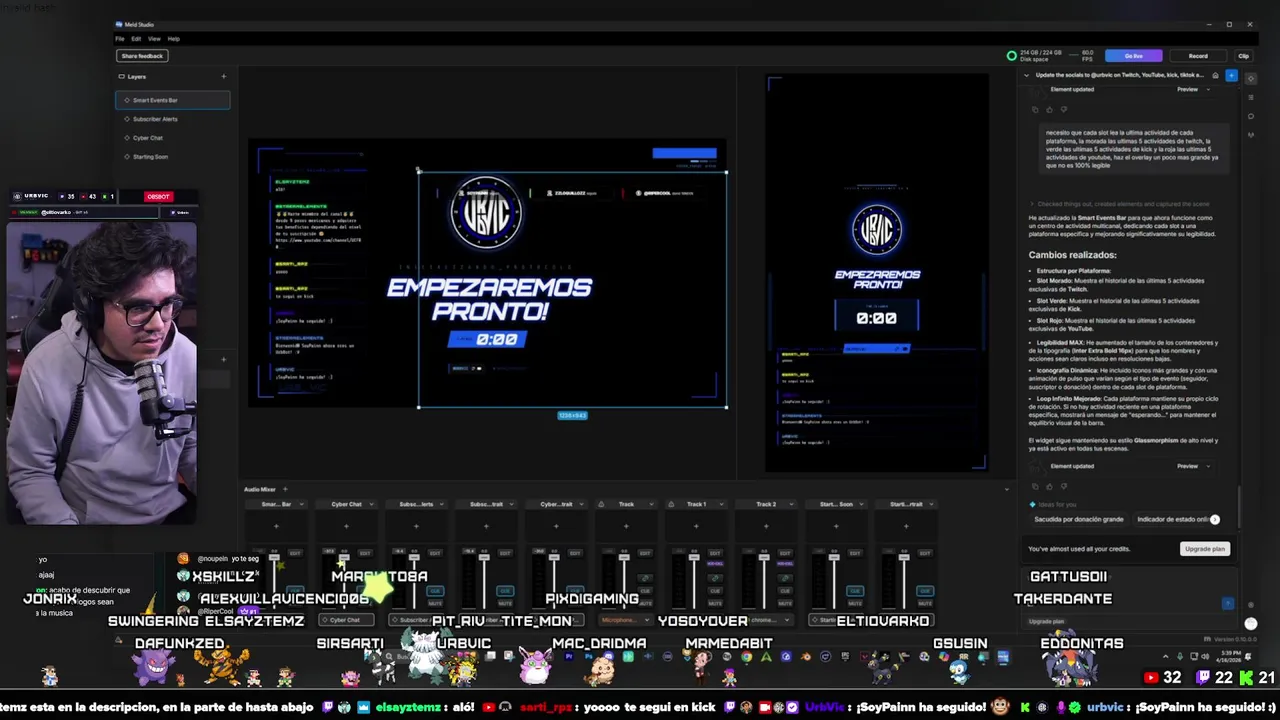Add an effect to the Track 1 channel
1280x720 pixels.
[x=696, y=526]
